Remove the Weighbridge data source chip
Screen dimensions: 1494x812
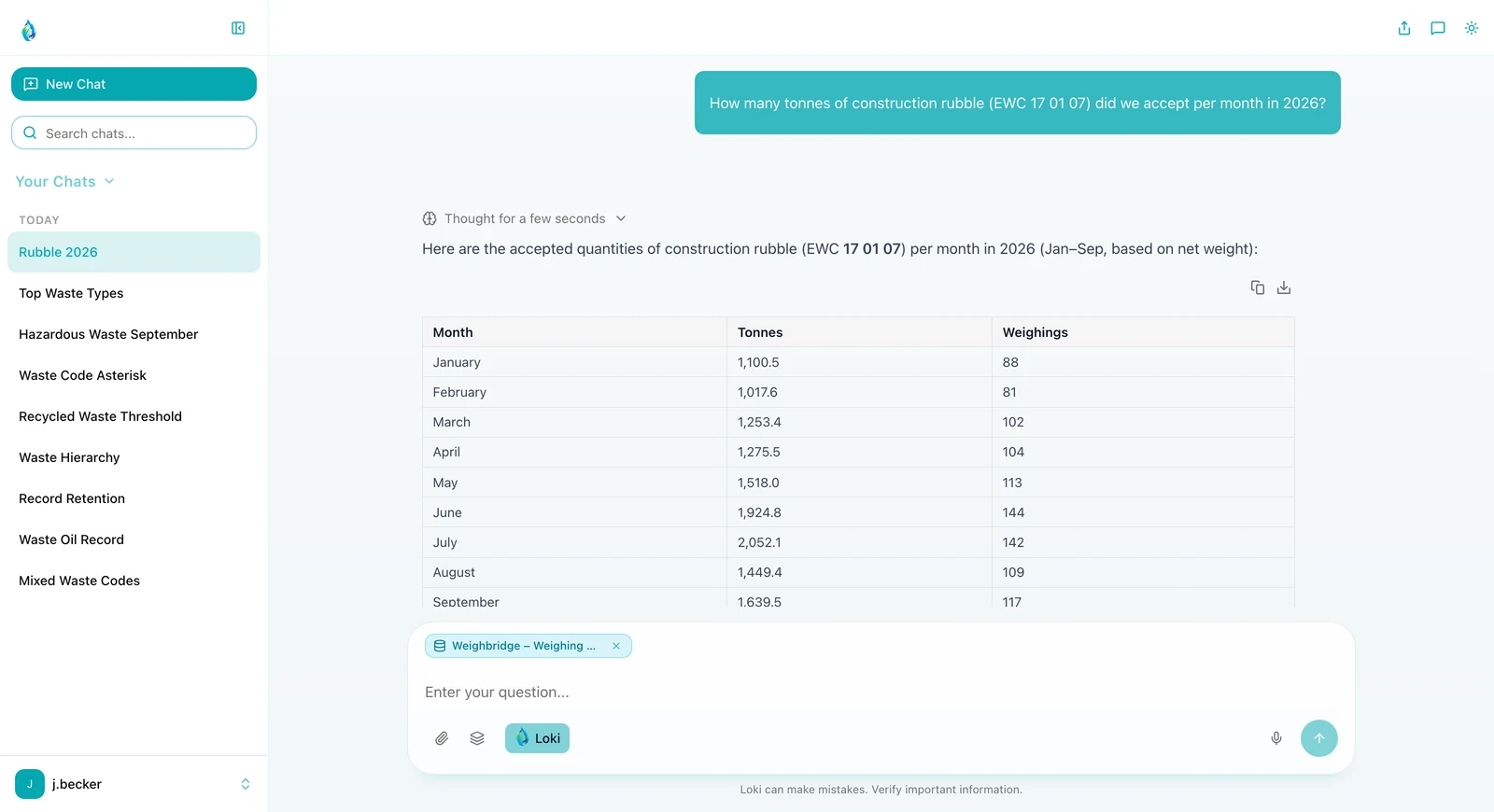pos(616,646)
